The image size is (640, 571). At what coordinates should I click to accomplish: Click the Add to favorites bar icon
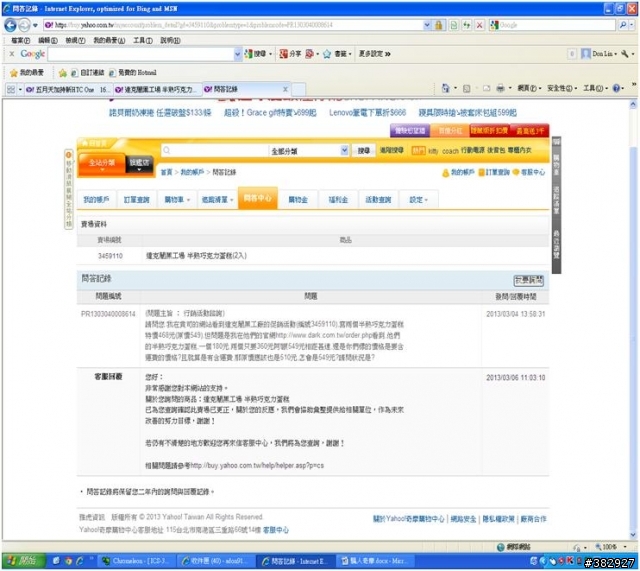pos(62,73)
